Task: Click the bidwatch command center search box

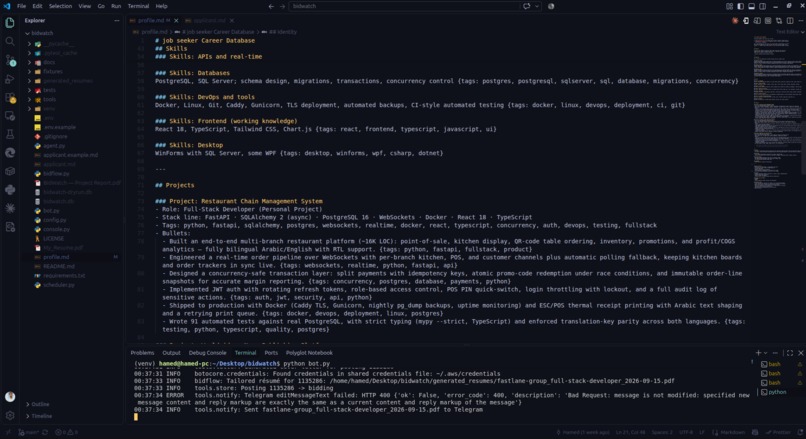Action: pos(405,6)
